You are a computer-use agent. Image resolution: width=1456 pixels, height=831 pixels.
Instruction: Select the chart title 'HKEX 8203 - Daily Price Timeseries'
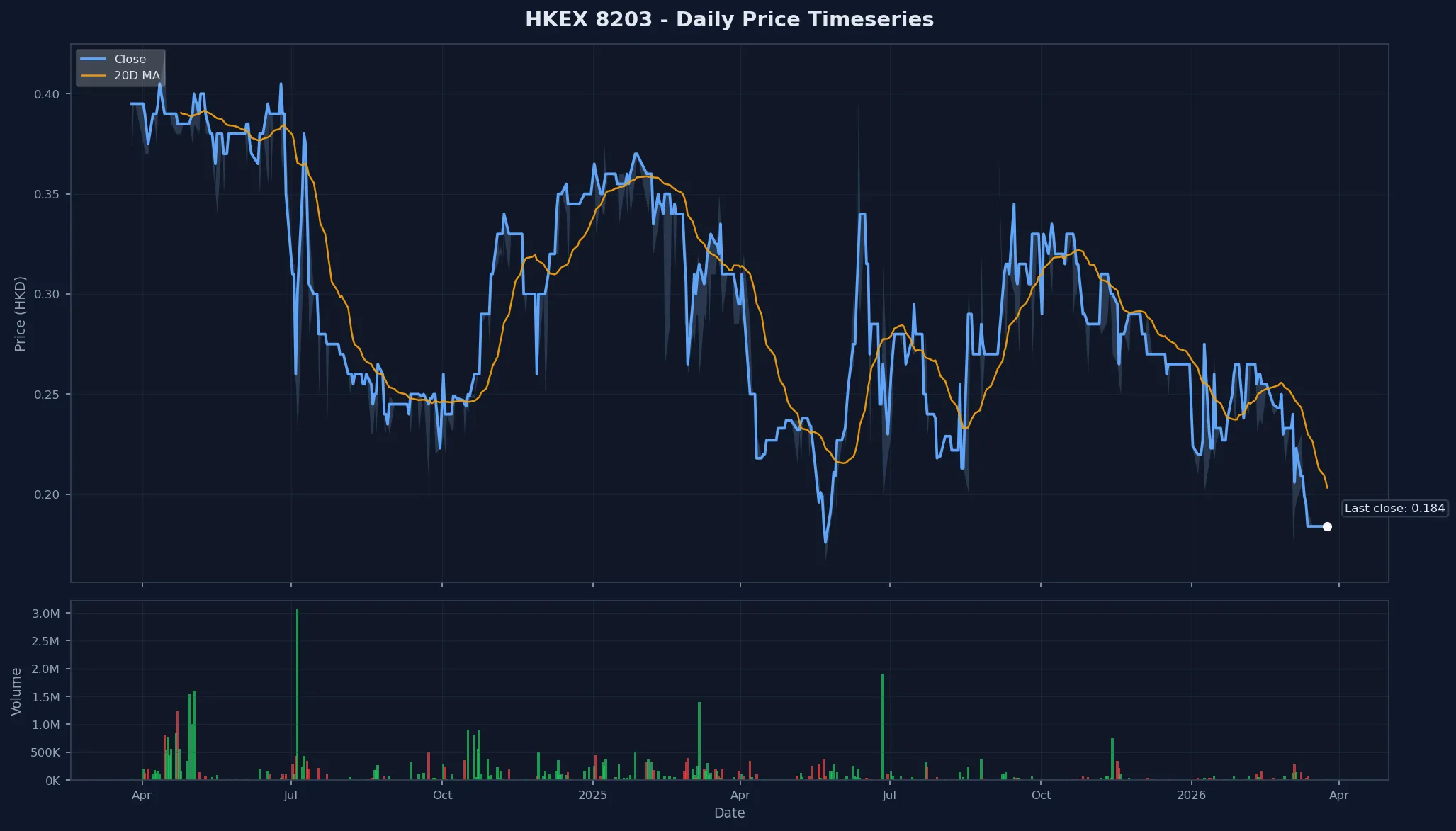pyautogui.click(x=730, y=19)
